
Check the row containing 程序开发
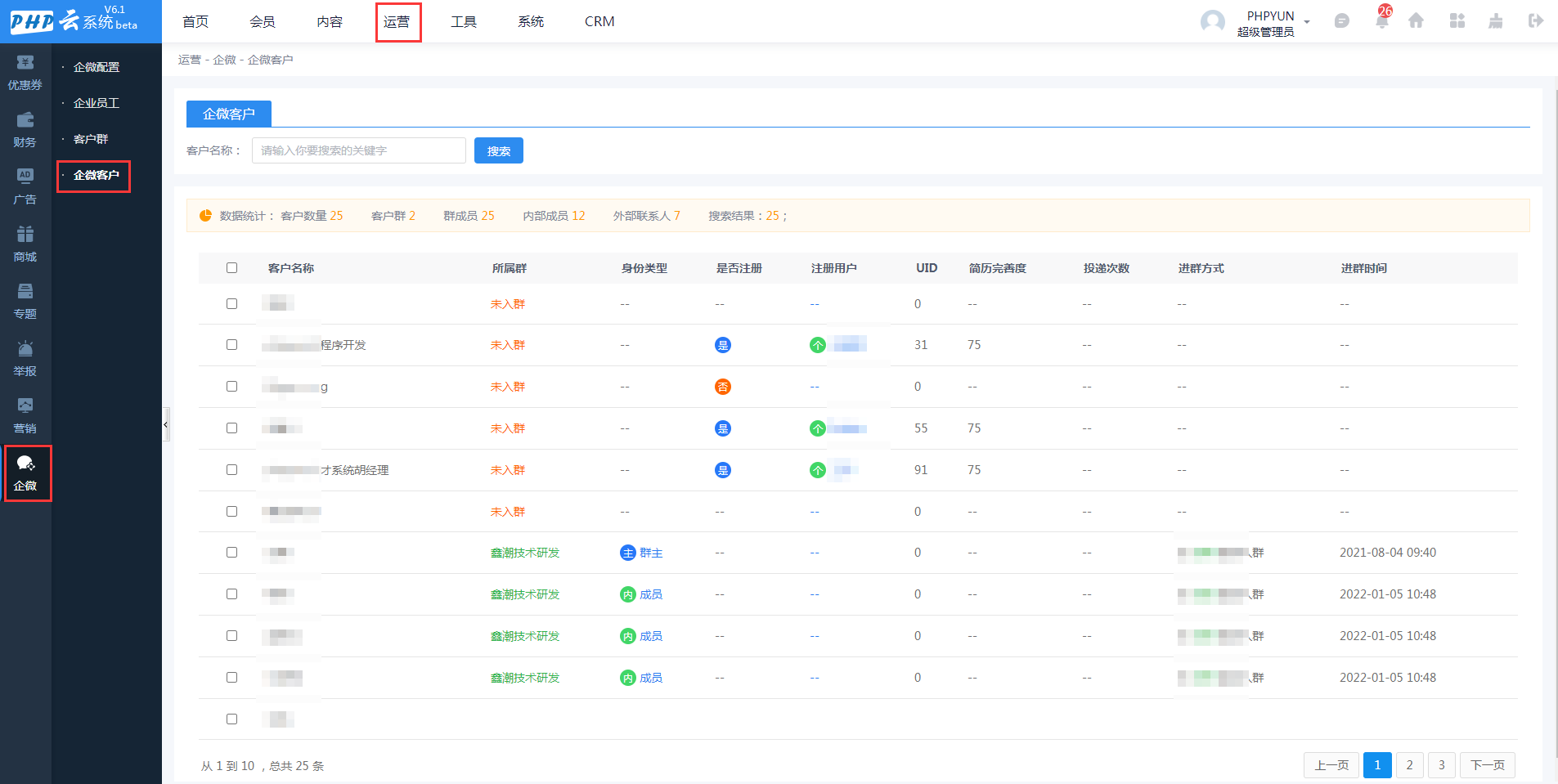[x=231, y=345]
